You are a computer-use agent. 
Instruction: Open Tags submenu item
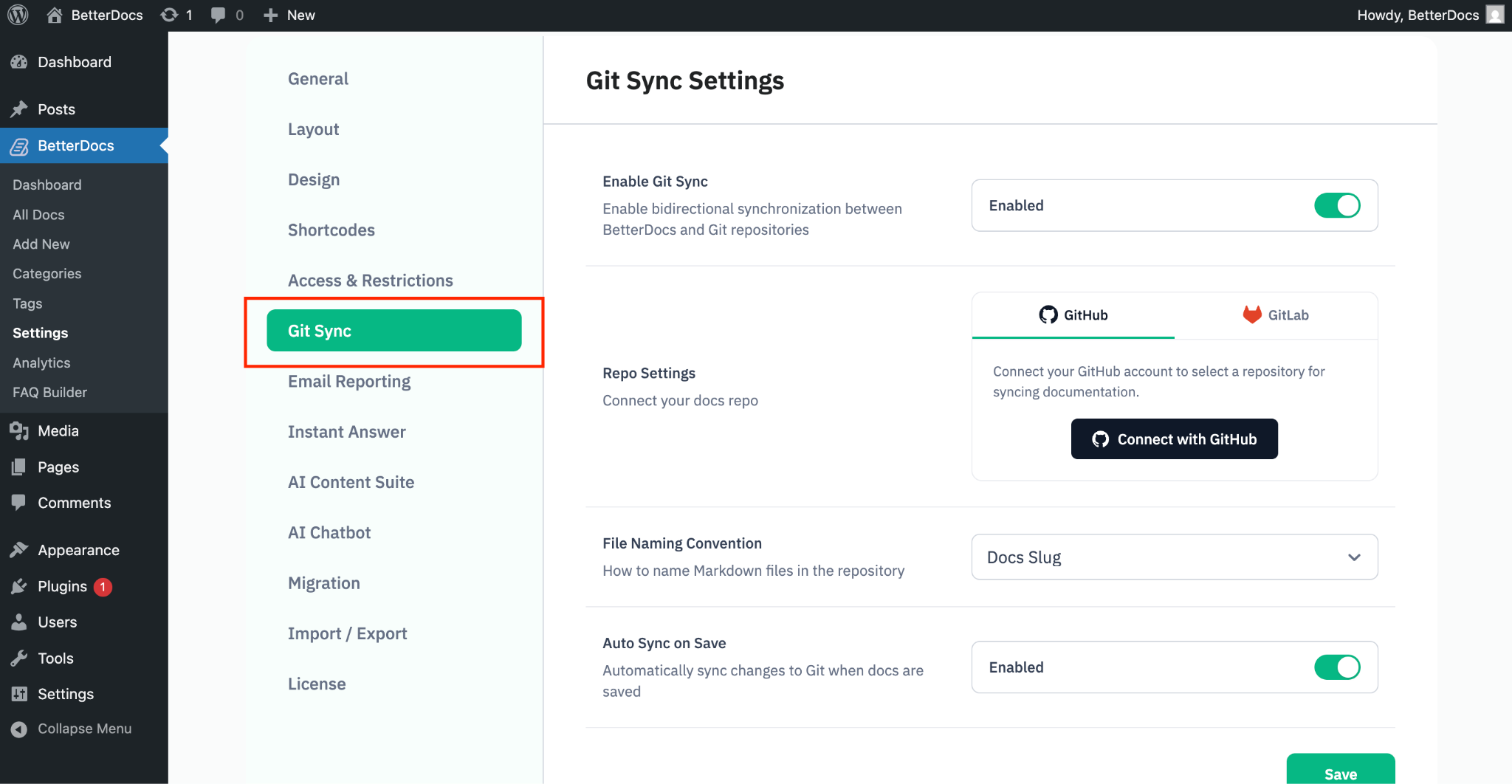click(x=27, y=303)
